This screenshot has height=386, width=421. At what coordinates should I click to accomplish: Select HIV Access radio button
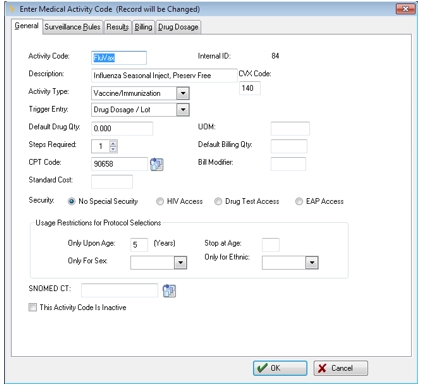tap(160, 201)
